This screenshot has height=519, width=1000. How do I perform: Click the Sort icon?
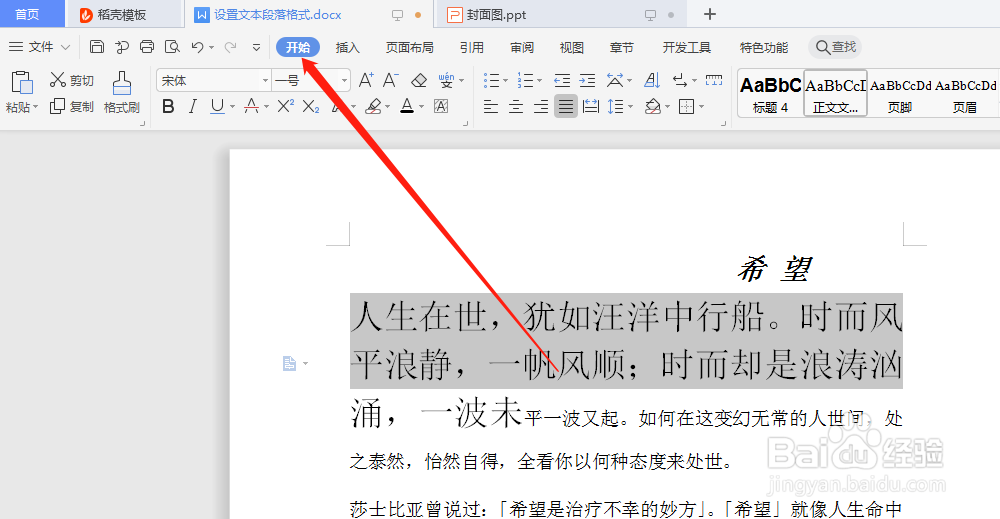(652, 80)
